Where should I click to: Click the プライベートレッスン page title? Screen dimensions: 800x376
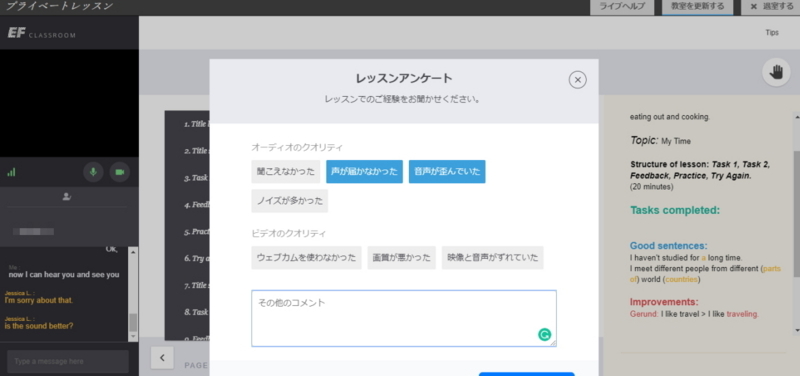(59, 6)
